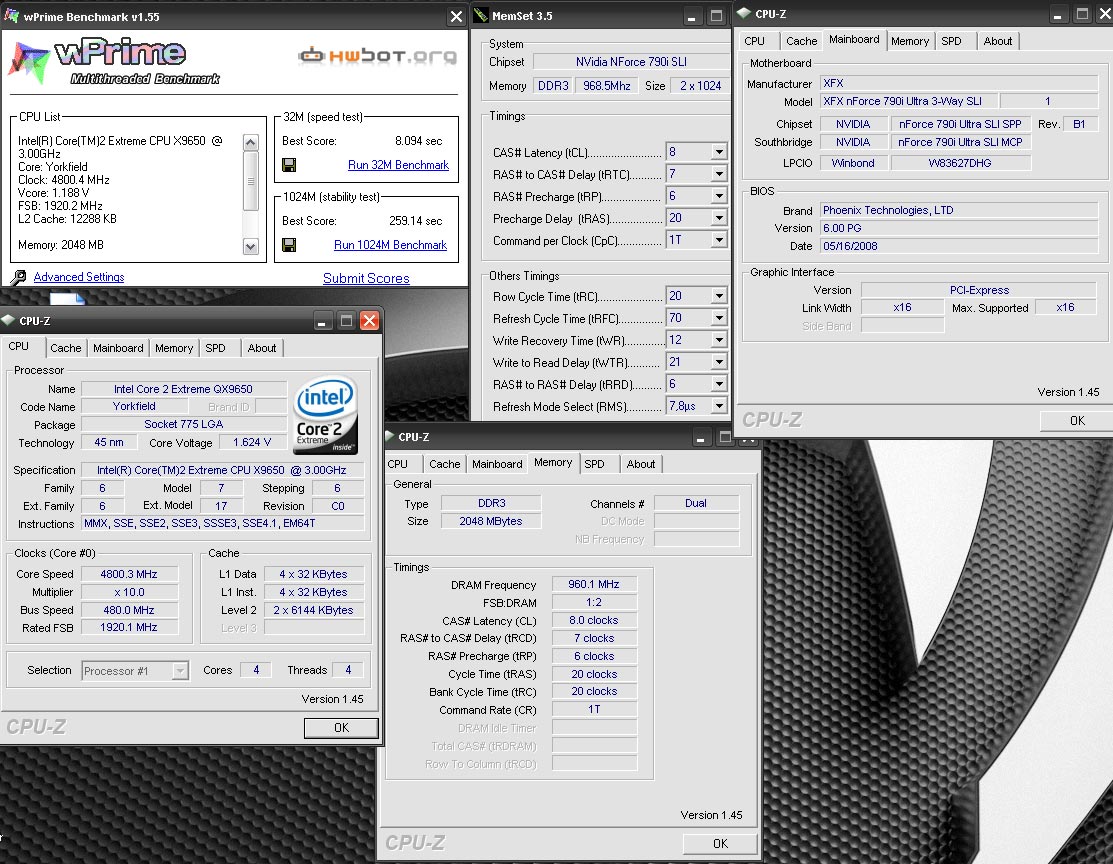Minimize the CPU-Z CPU window
This screenshot has width=1113, height=864.
pos(322,321)
